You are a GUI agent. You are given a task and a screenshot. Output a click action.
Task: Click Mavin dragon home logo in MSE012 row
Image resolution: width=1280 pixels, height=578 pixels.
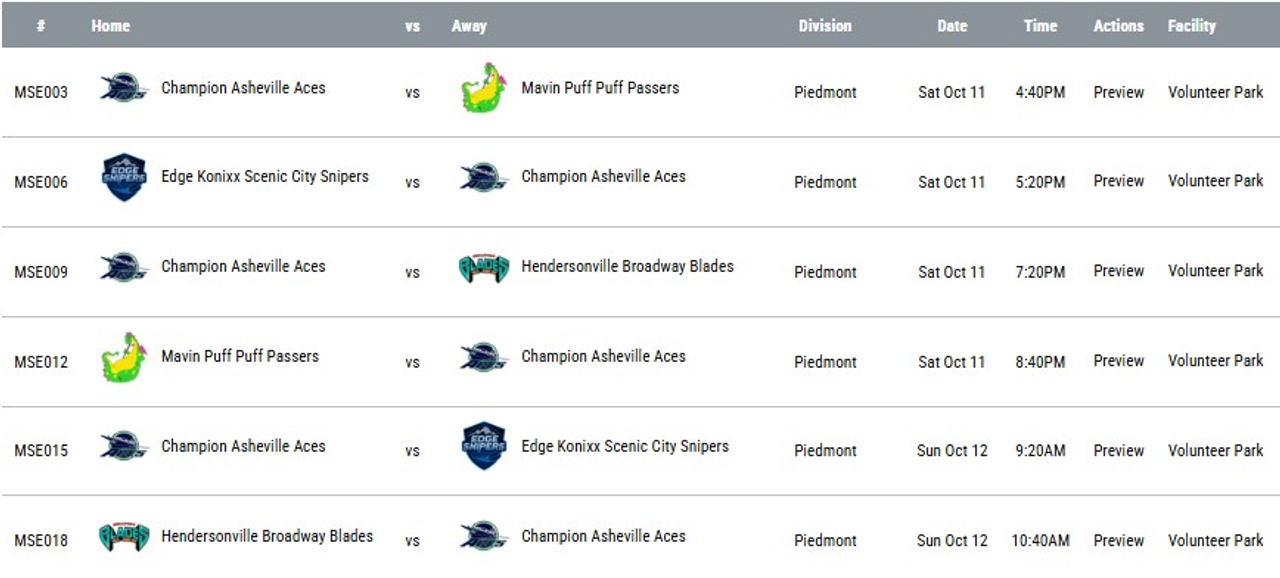(124, 358)
